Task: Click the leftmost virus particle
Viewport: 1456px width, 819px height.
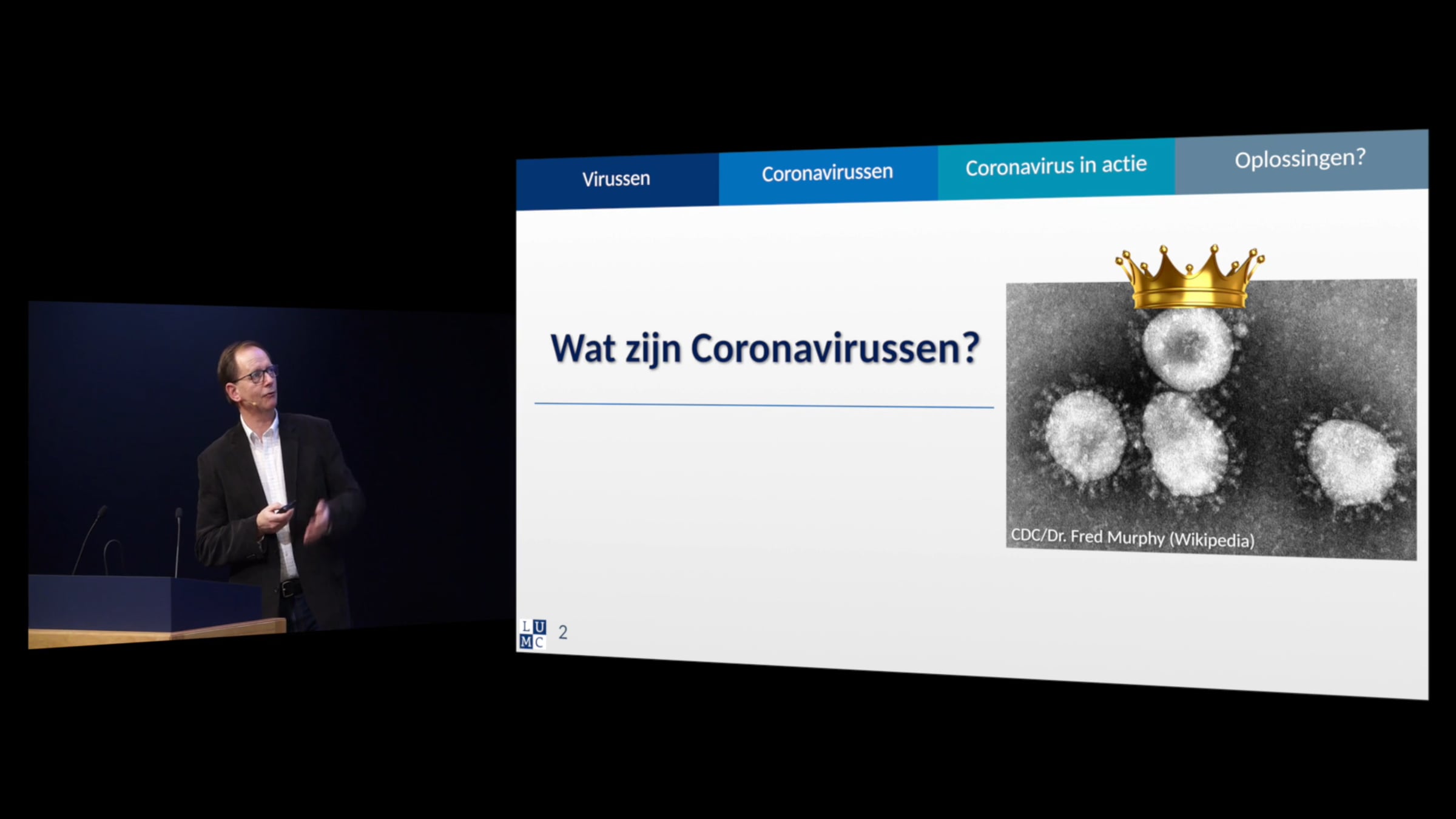Action: click(1086, 436)
